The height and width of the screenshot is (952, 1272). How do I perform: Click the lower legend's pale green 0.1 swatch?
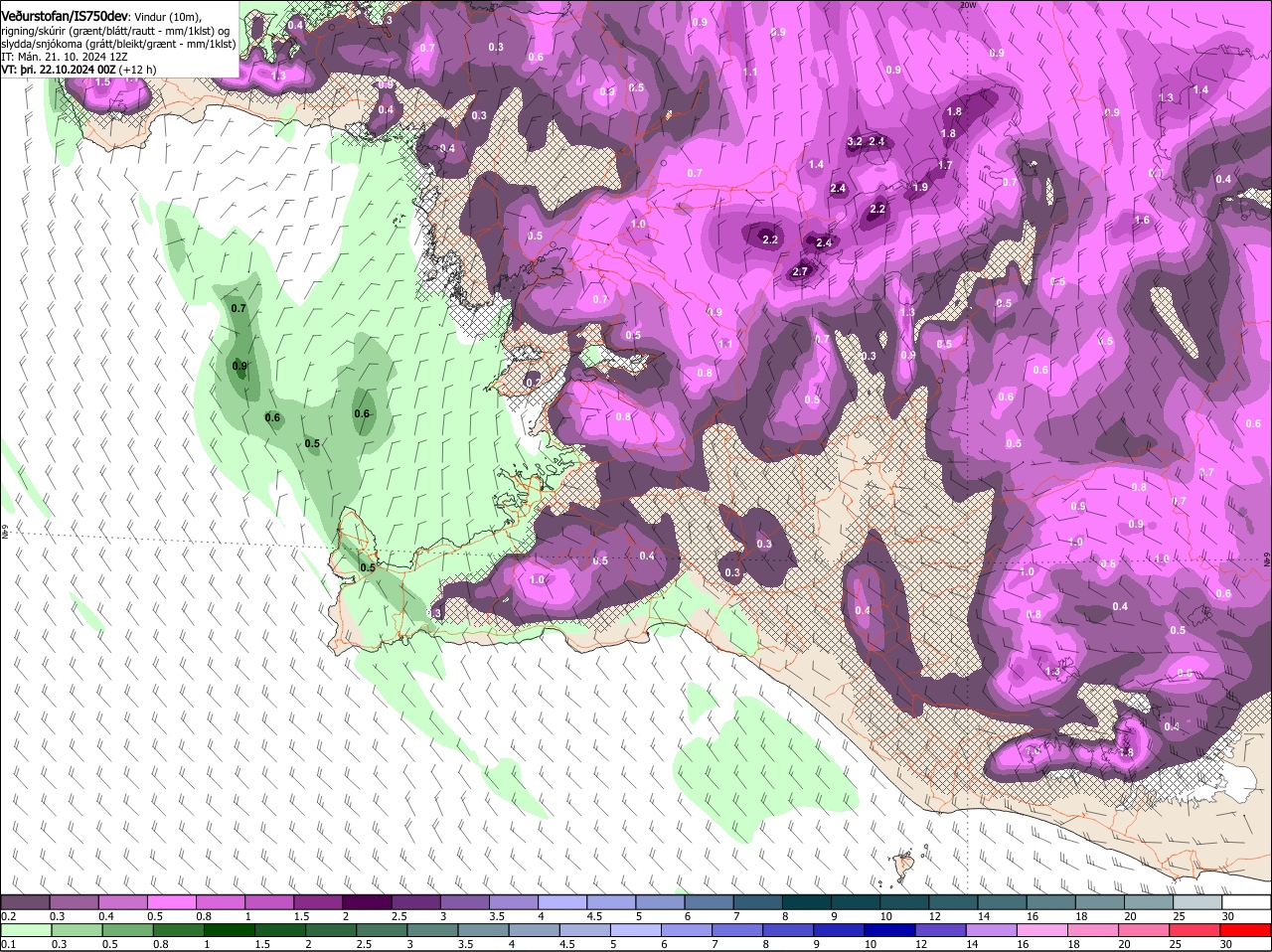(x=26, y=930)
